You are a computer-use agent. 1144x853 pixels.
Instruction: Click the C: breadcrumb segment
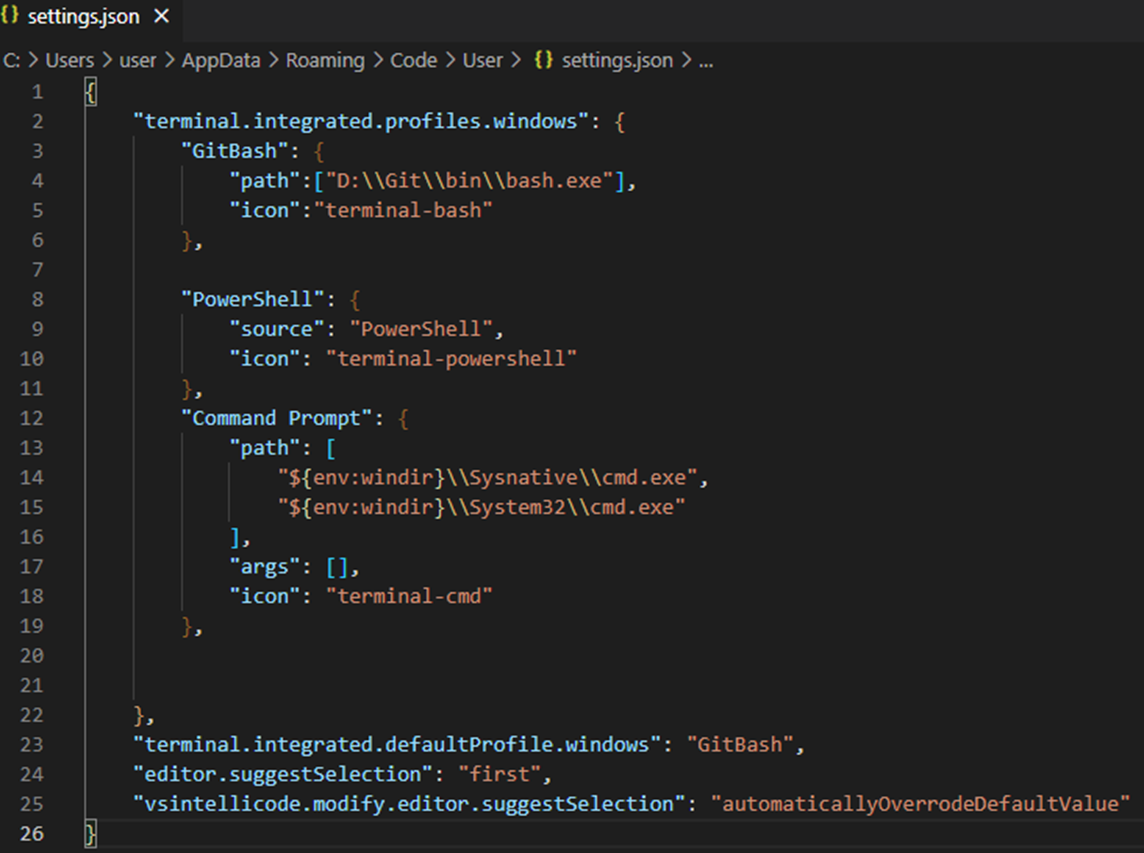click(x=12, y=61)
